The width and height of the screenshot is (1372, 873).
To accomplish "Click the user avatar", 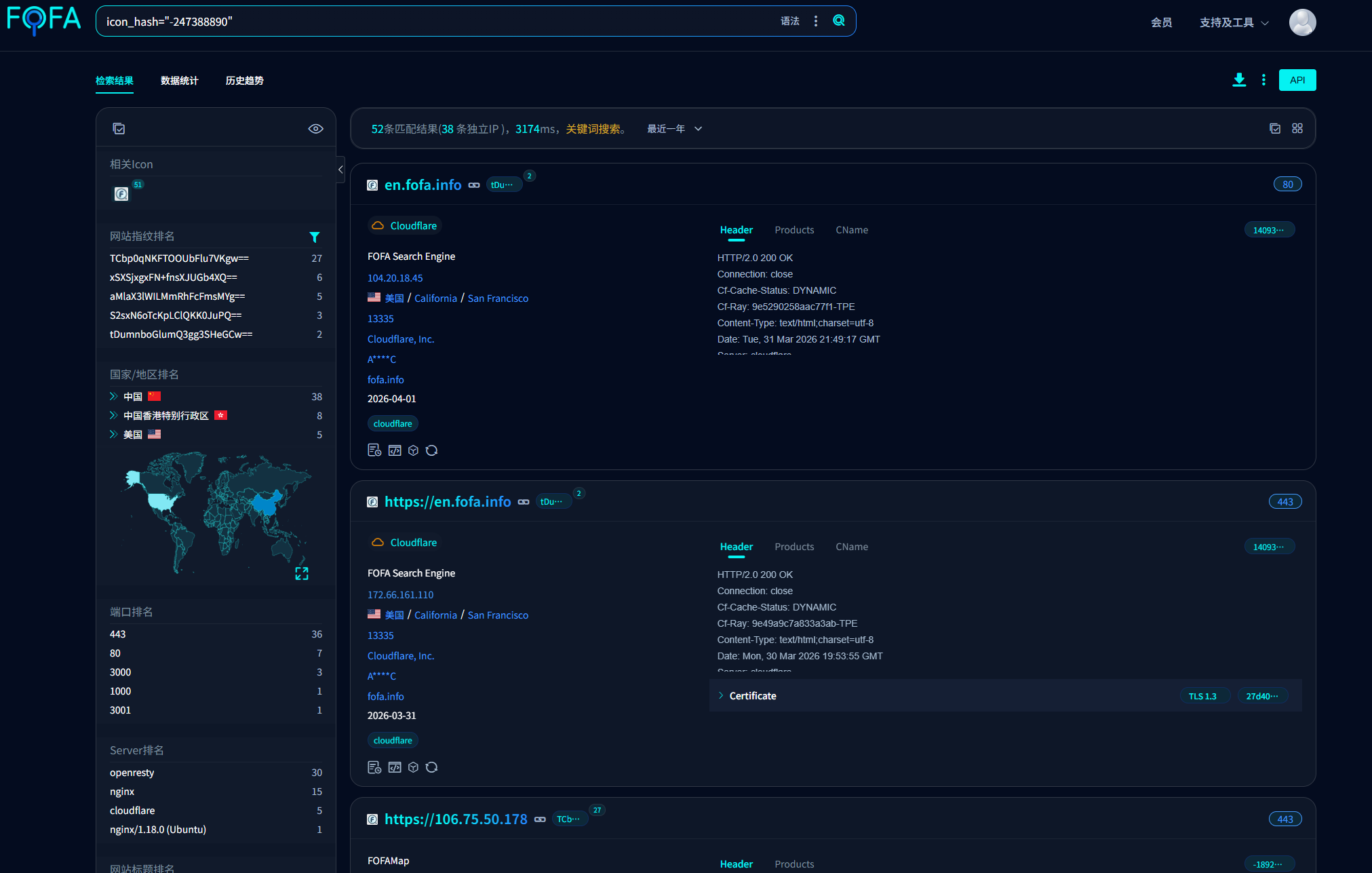I will [x=1302, y=22].
